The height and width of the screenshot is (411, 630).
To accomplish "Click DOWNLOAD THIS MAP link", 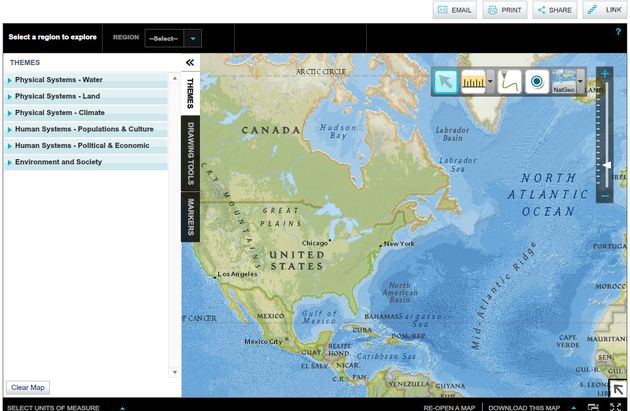I will click(524, 408).
